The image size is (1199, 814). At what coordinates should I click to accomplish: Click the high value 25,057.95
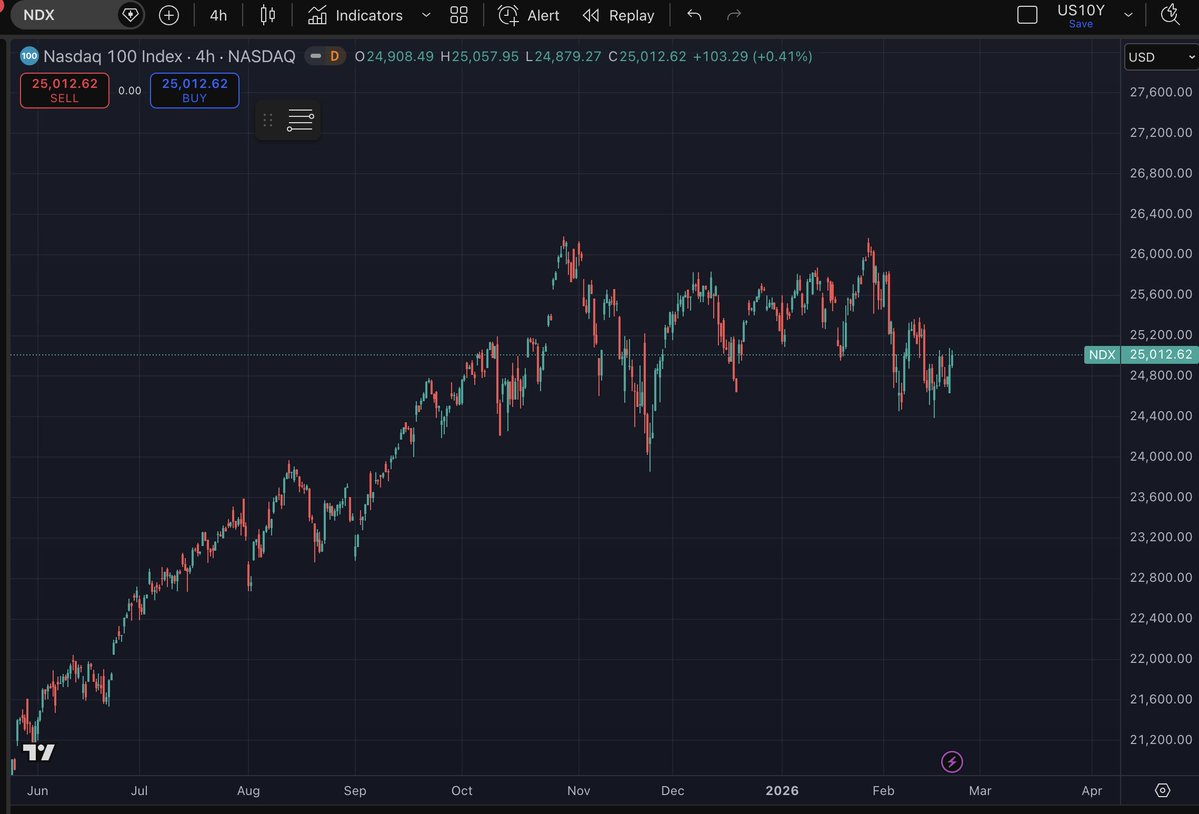(485, 57)
